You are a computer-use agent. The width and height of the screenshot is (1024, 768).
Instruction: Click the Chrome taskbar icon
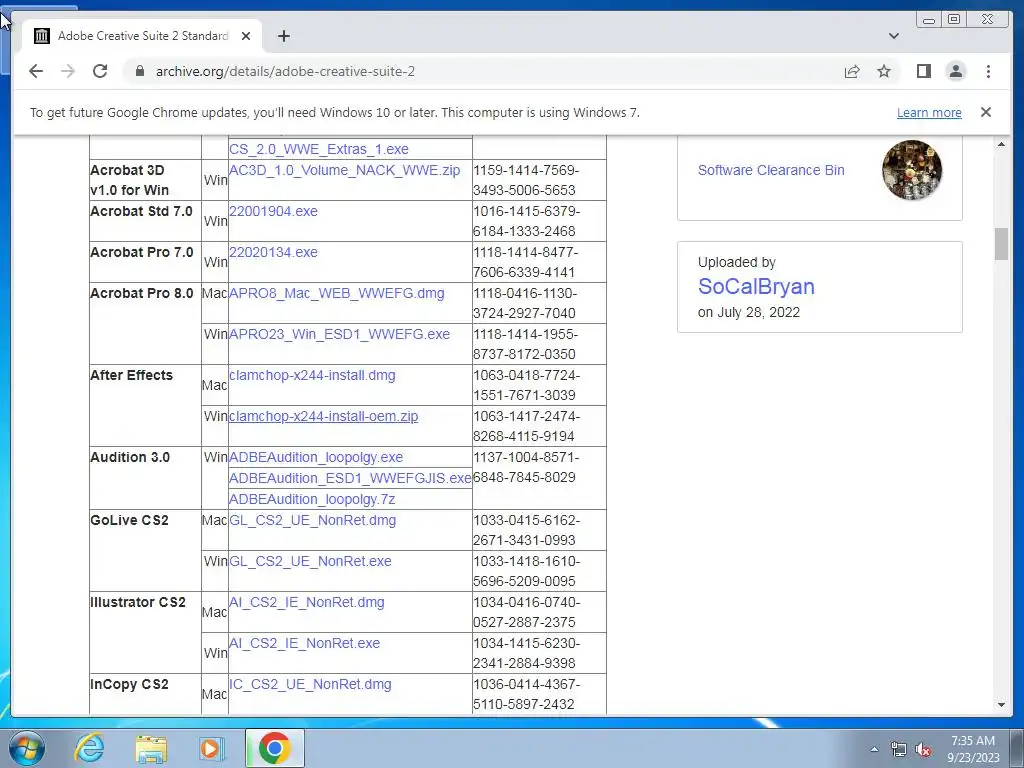tap(275, 748)
